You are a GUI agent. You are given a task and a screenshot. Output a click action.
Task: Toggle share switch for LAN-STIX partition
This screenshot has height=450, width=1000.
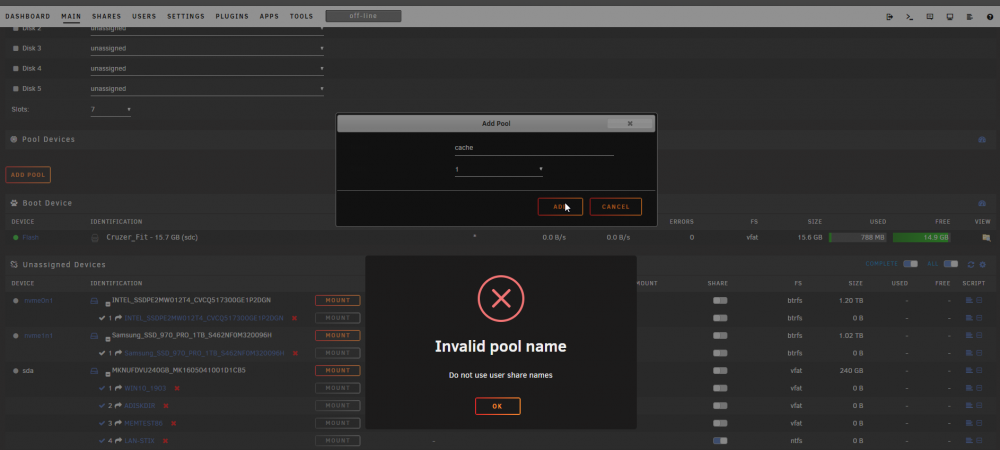pos(720,440)
